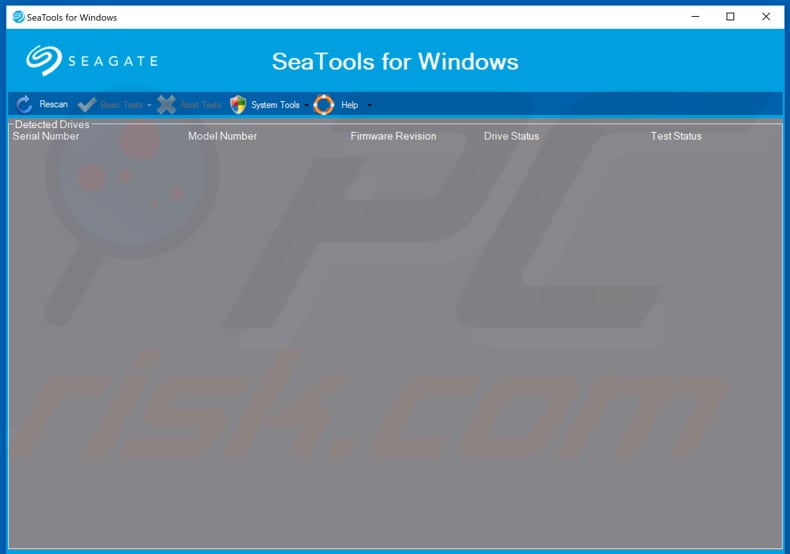Open the Basic Tests menu label
790x554 pixels.
121,105
